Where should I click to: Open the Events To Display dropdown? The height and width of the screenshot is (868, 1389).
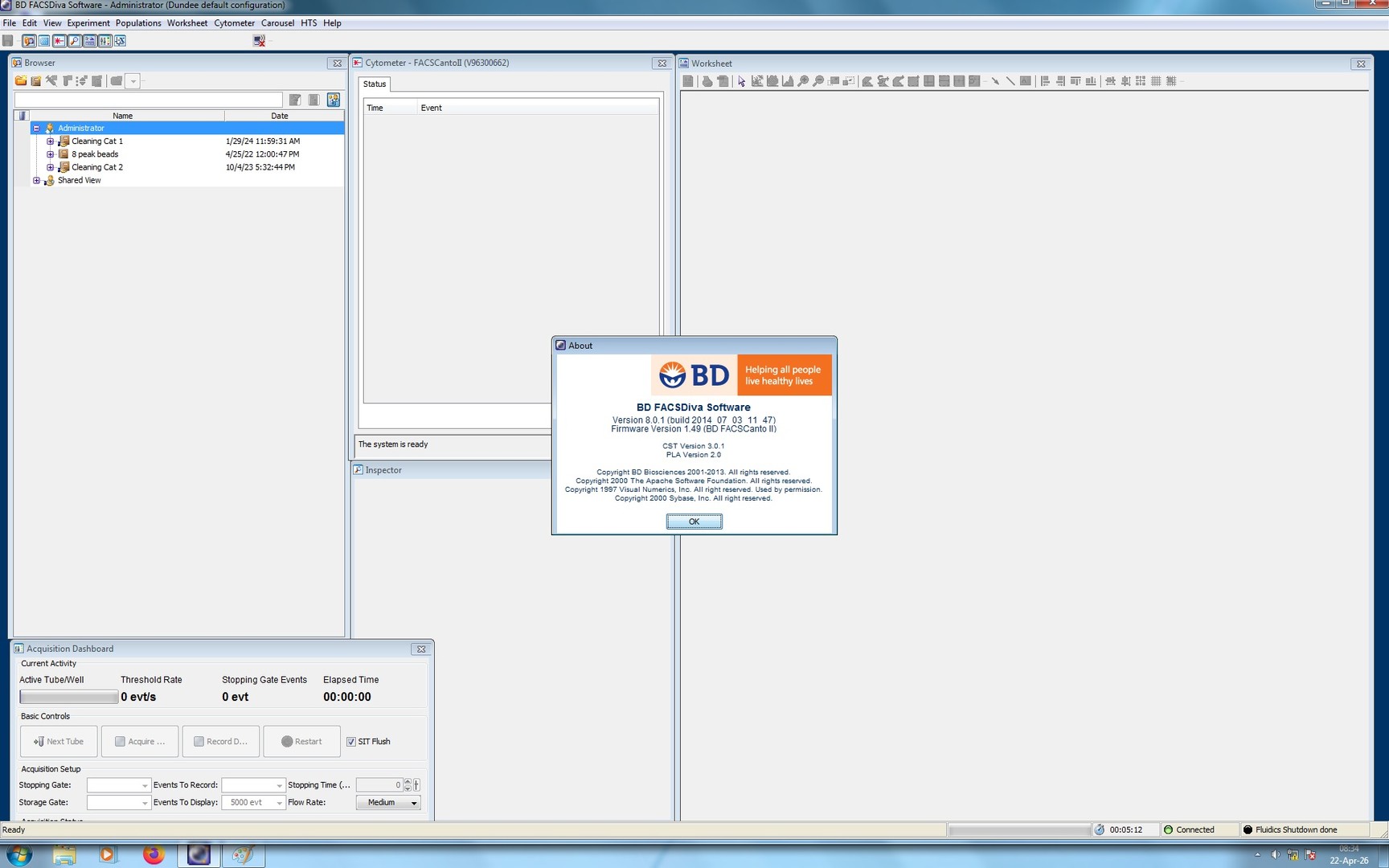pyautogui.click(x=279, y=803)
